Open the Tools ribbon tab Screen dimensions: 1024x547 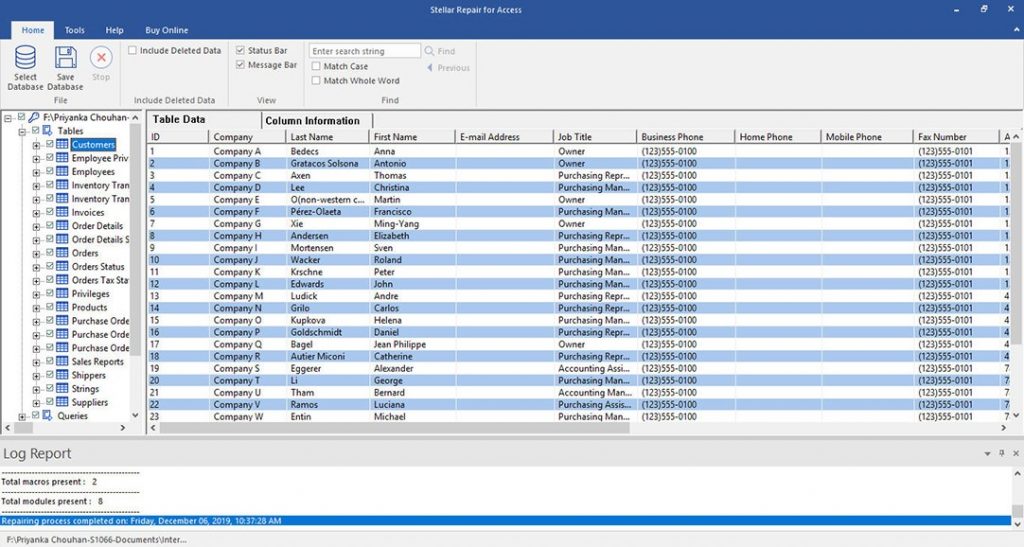pos(74,30)
